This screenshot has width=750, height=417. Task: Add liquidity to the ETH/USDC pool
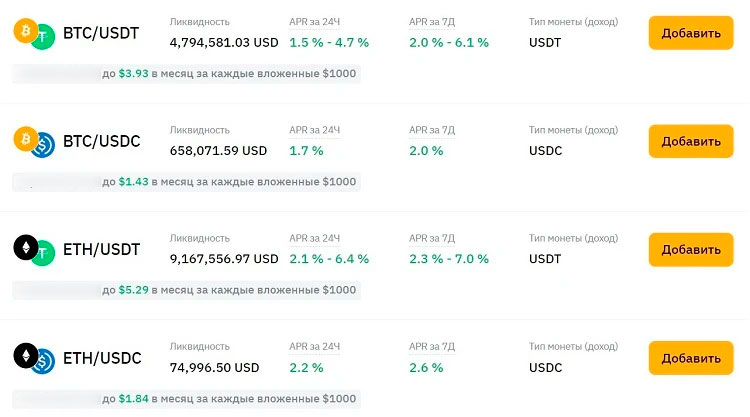pyautogui.click(x=691, y=358)
